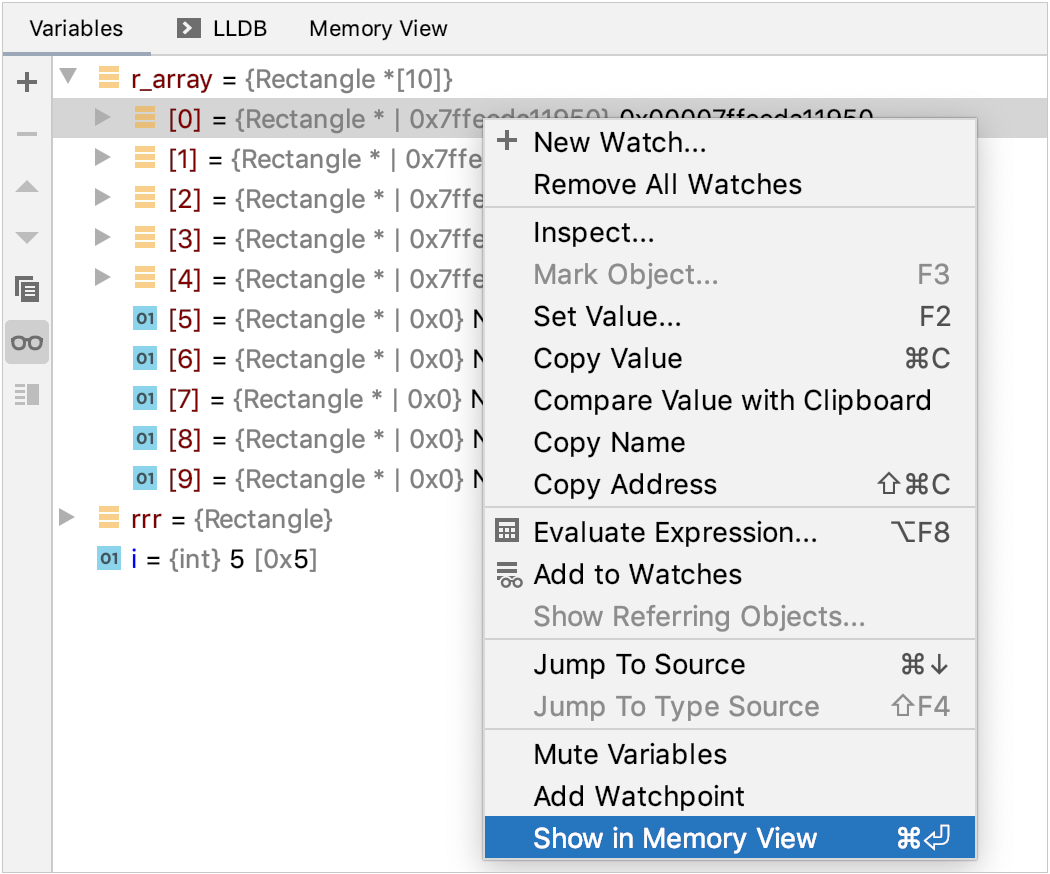Click the Add to Watches glasses icon
The width and height of the screenshot is (1050, 874).
click(x=506, y=574)
